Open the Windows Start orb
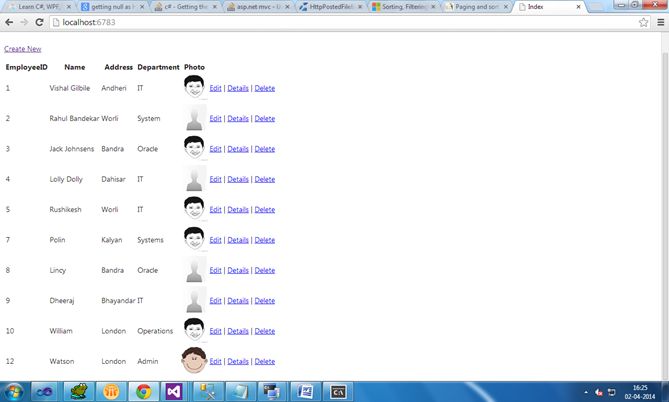Screen dimensions: 669x402 [x=13, y=391]
